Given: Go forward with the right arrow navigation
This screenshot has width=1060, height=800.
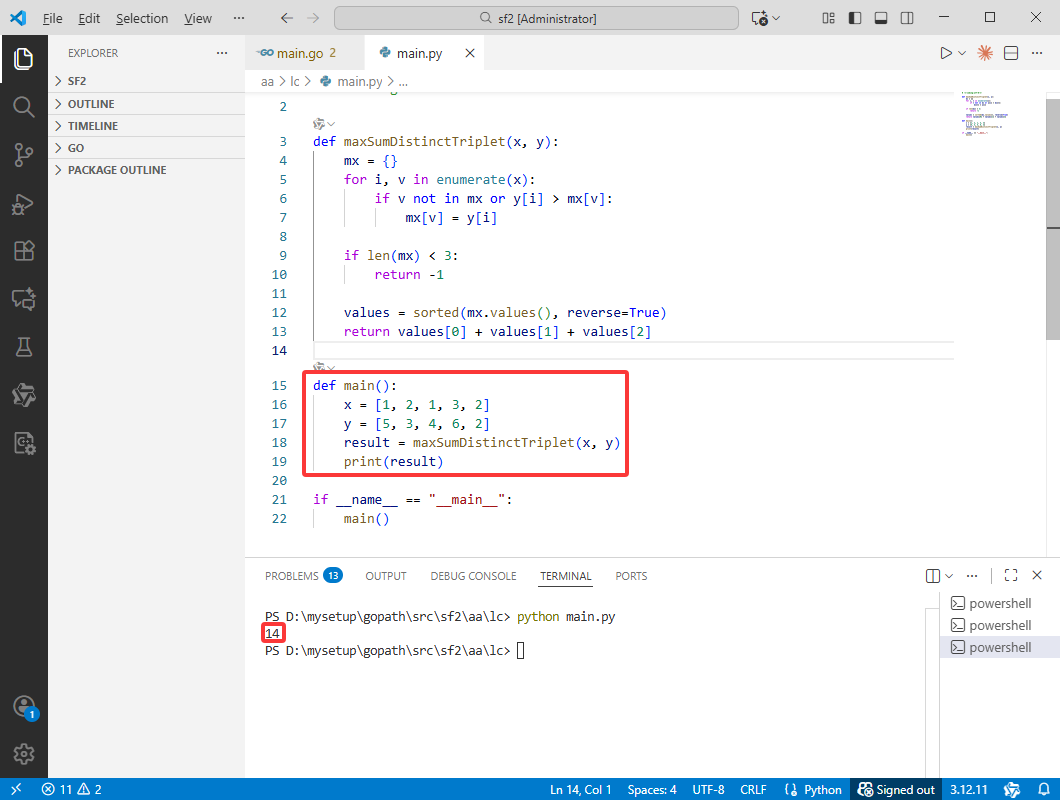Looking at the screenshot, I should [x=313, y=18].
